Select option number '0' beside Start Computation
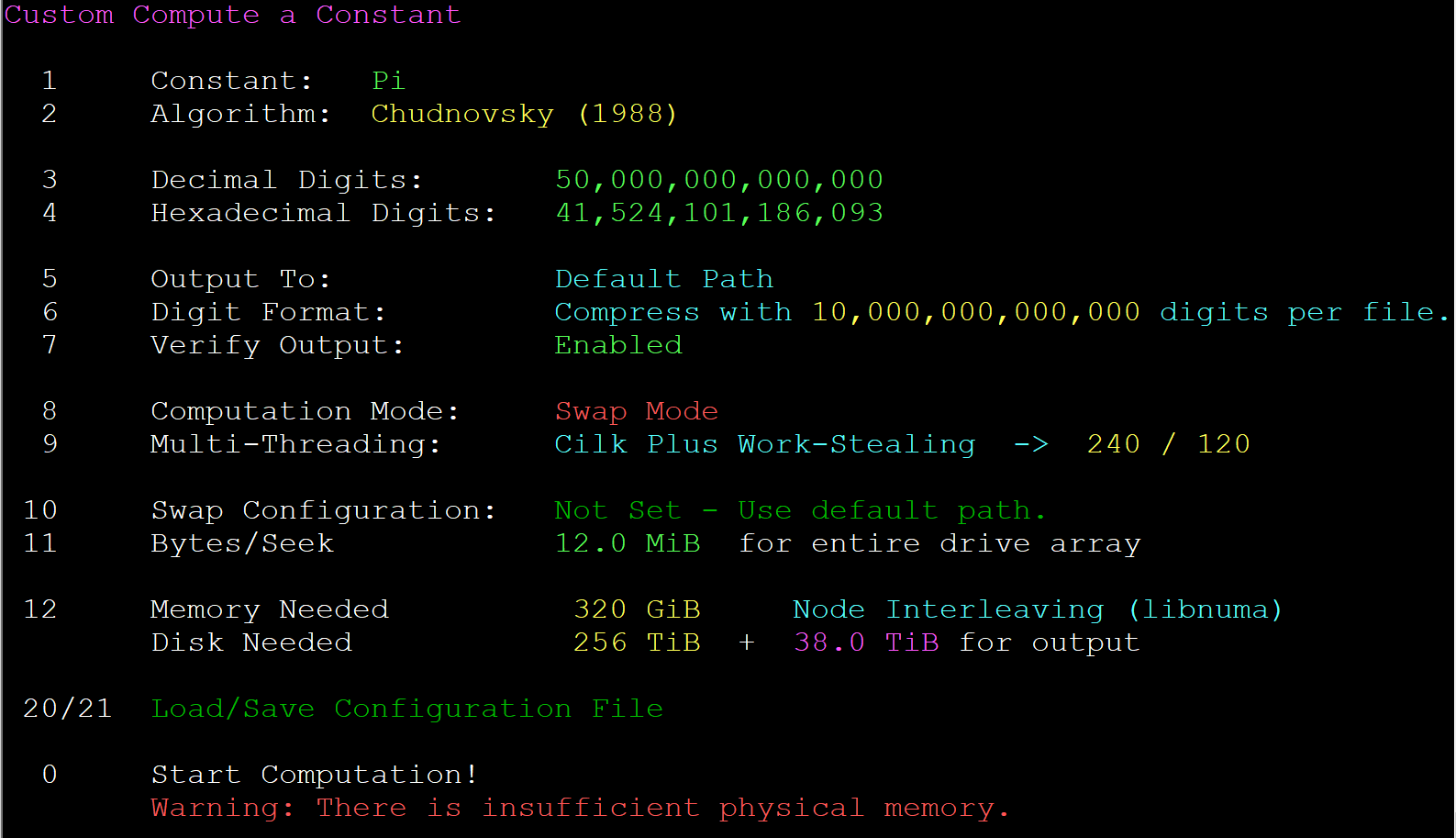The width and height of the screenshot is (1456, 838). click(50, 775)
